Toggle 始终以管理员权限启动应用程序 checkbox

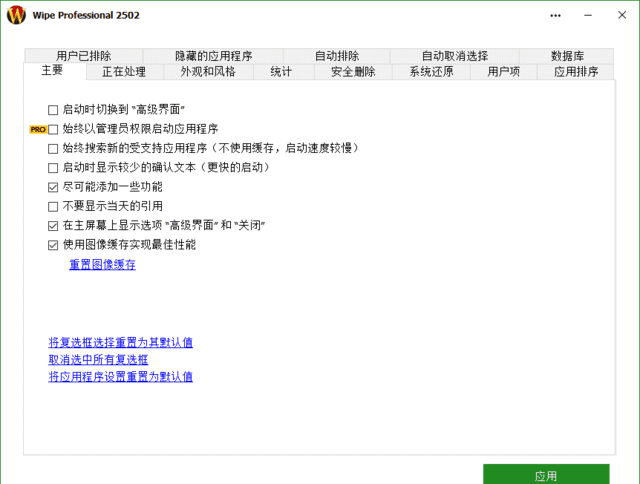tap(53, 129)
